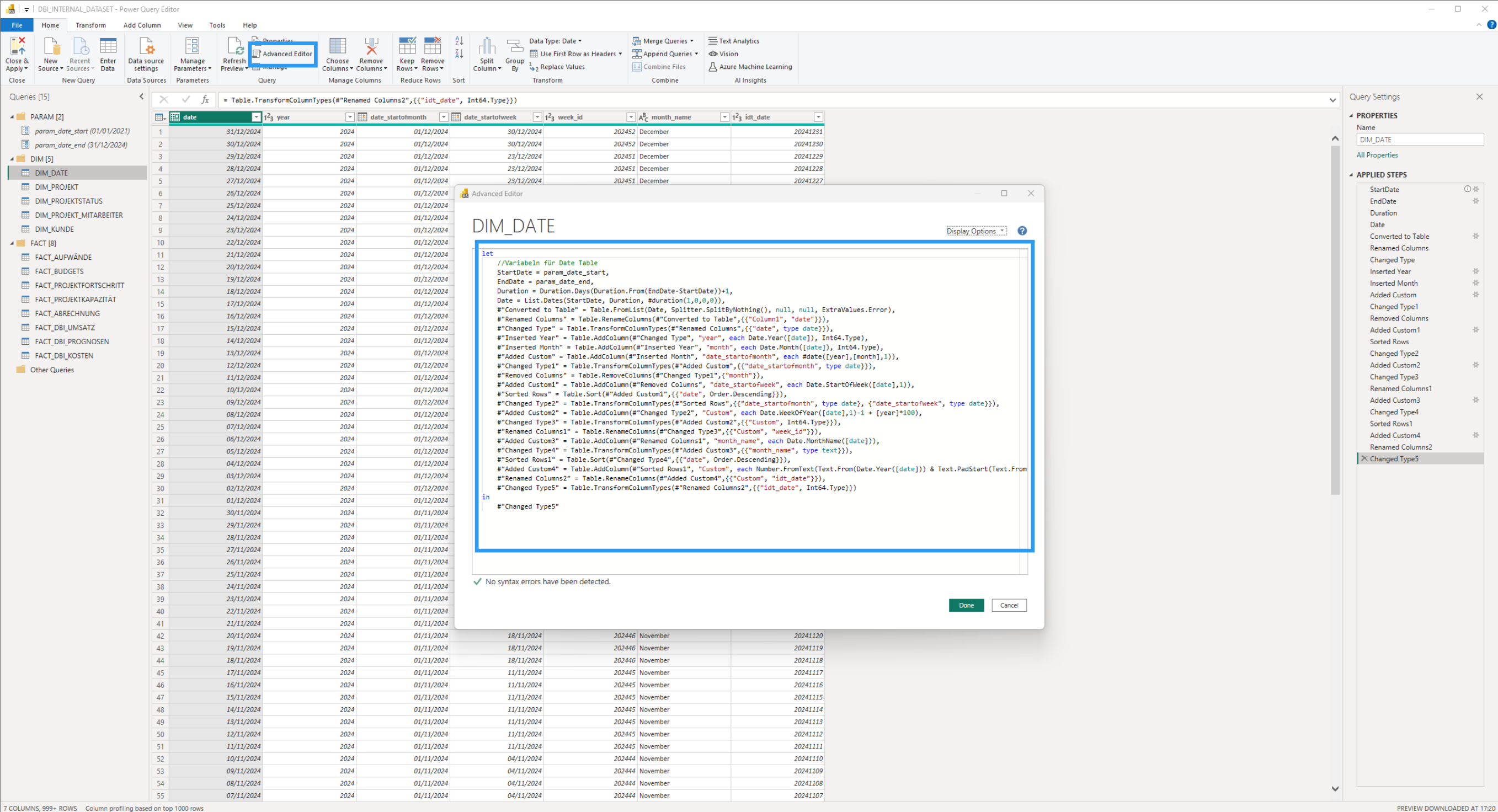
Task: Open New Source icon
Action: (x=51, y=46)
